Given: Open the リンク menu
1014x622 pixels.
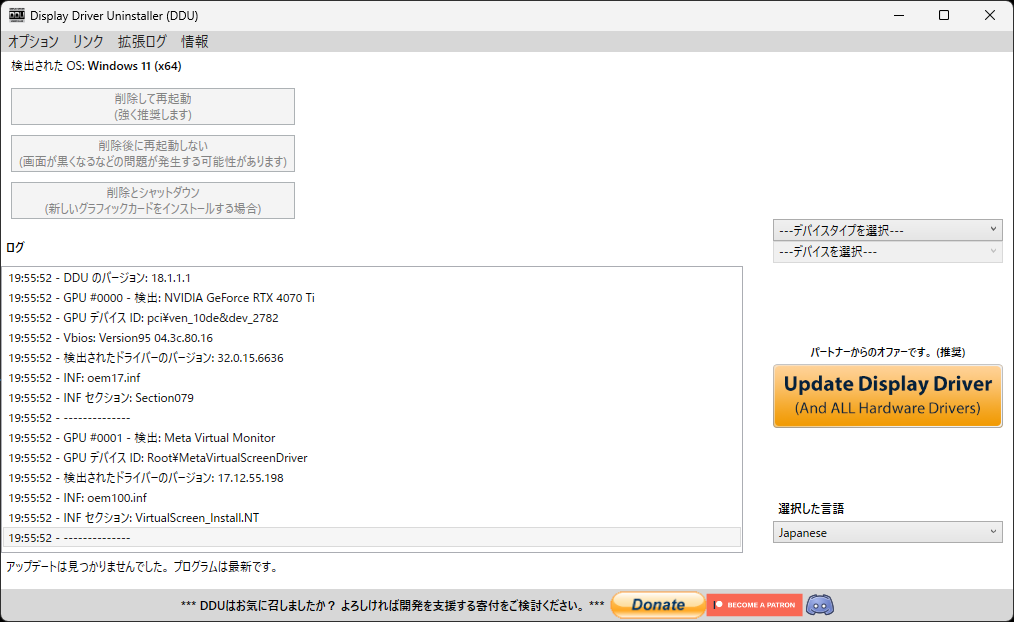Looking at the screenshot, I should click(x=88, y=41).
